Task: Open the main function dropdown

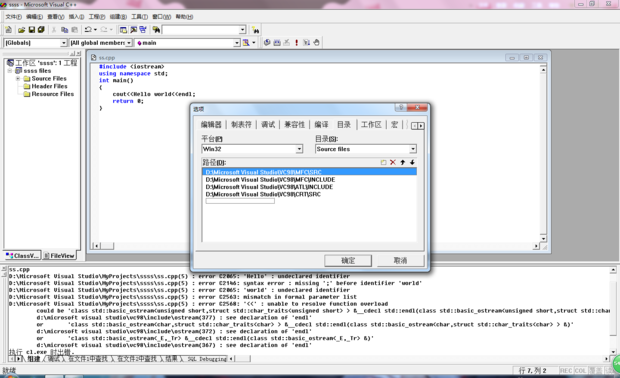Action: [236, 43]
